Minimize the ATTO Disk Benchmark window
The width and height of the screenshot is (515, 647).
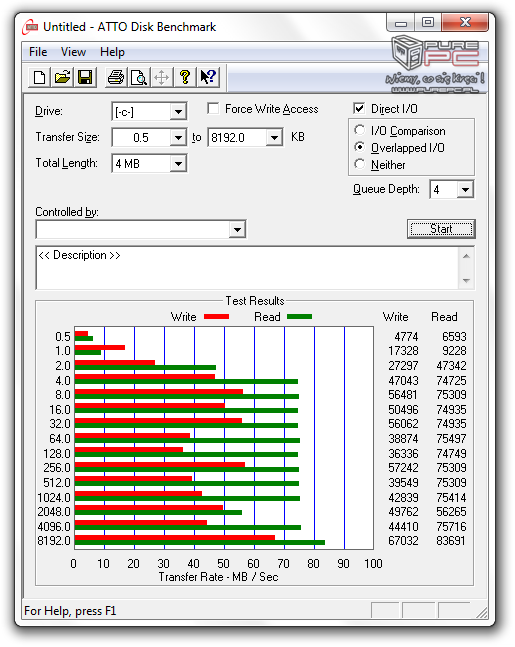pos(401,23)
